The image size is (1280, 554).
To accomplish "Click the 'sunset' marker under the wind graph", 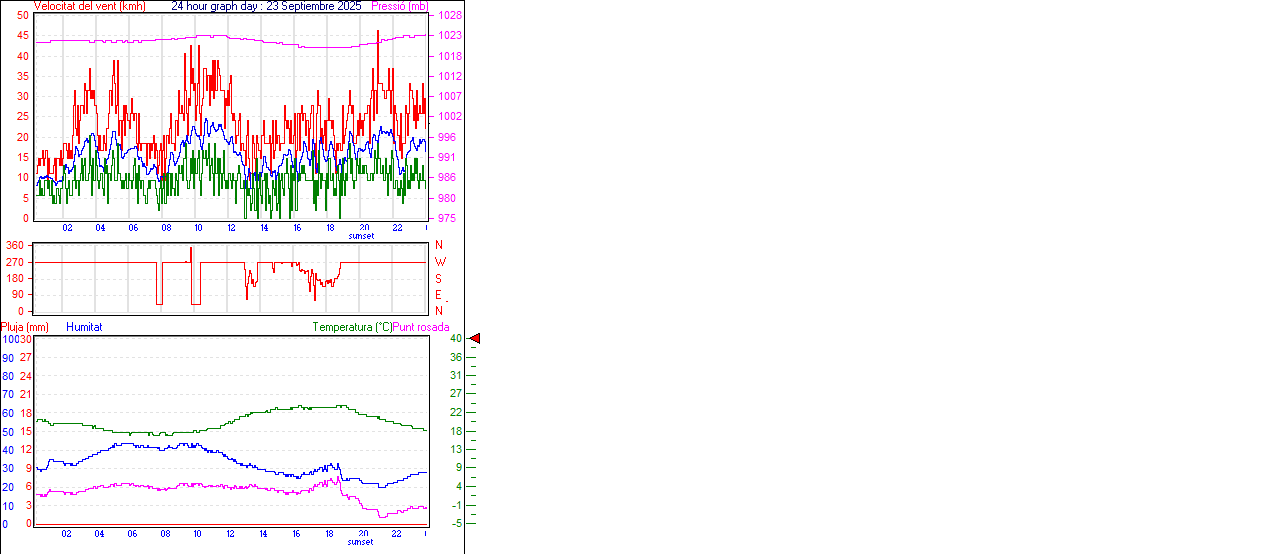I will [361, 236].
